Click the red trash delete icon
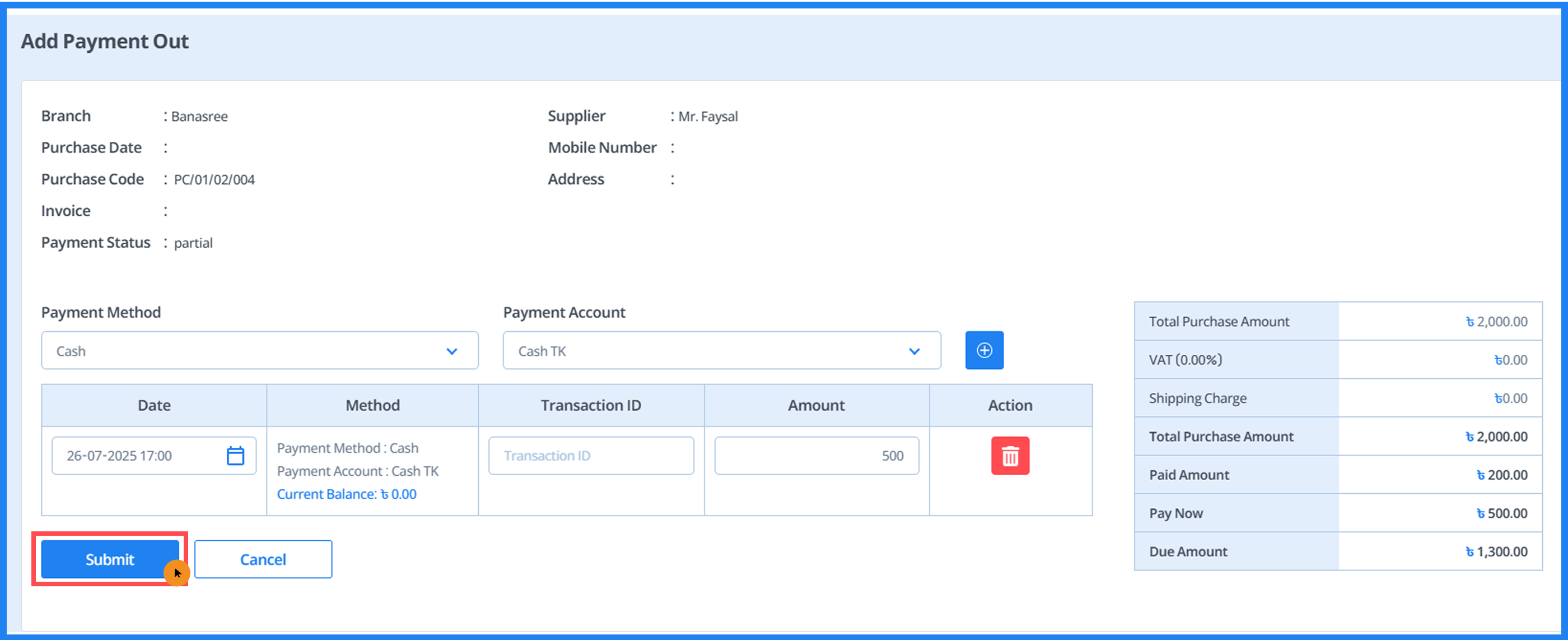 [x=1010, y=456]
